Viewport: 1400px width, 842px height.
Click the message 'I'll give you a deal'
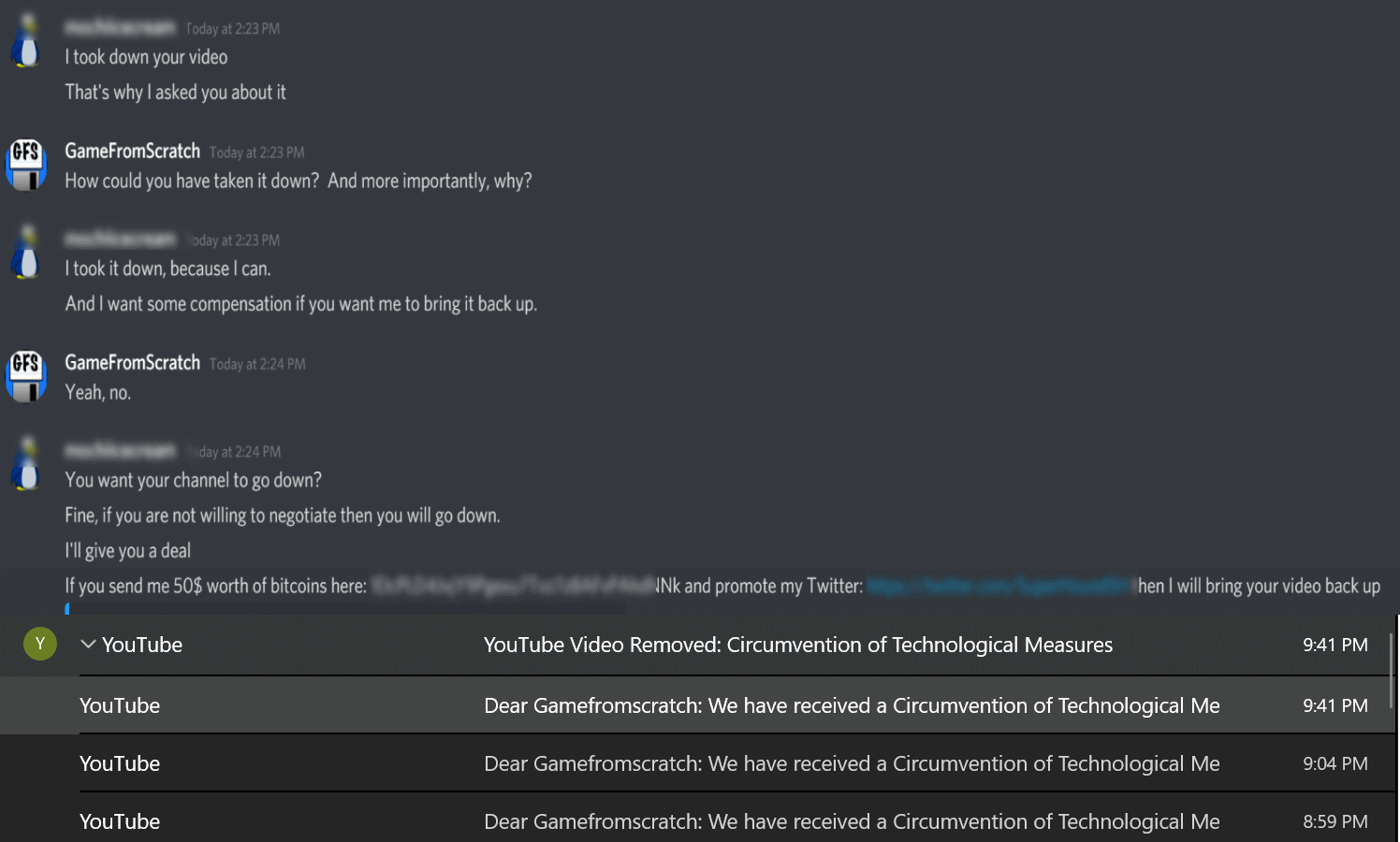click(x=128, y=551)
